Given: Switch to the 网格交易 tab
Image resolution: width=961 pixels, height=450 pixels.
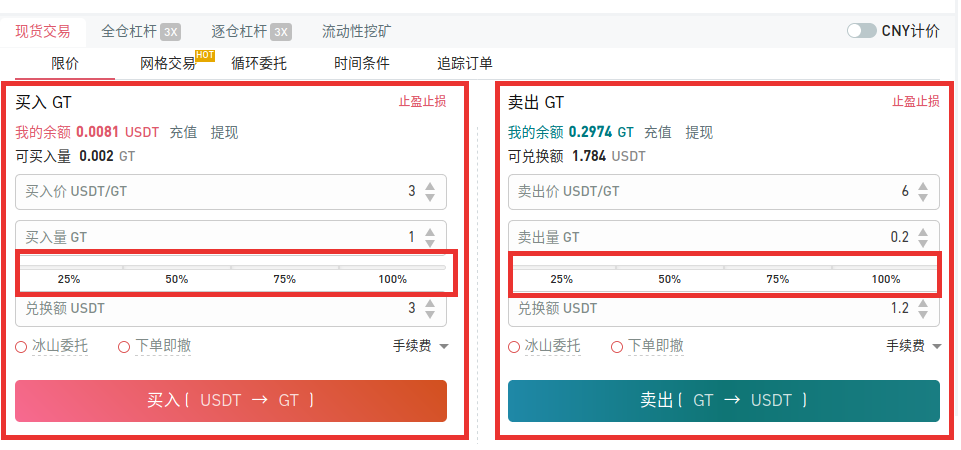Looking at the screenshot, I should (167, 63).
